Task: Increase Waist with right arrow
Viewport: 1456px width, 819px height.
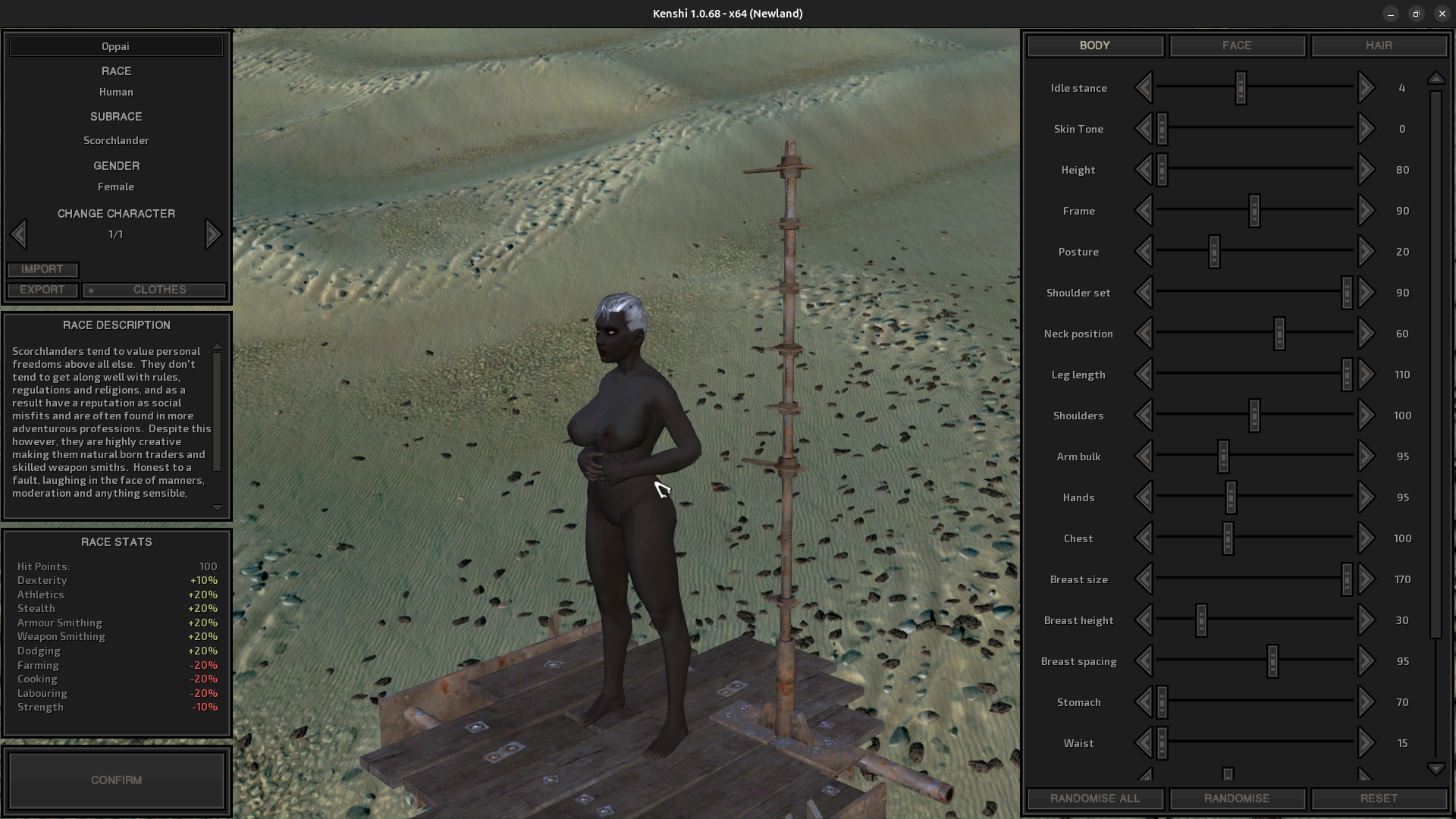Action: click(x=1366, y=743)
